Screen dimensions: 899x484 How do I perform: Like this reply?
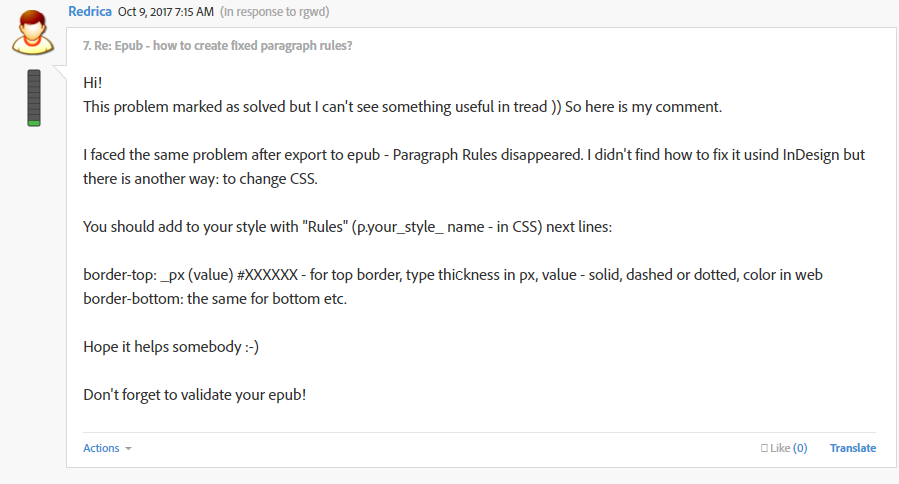coord(780,448)
